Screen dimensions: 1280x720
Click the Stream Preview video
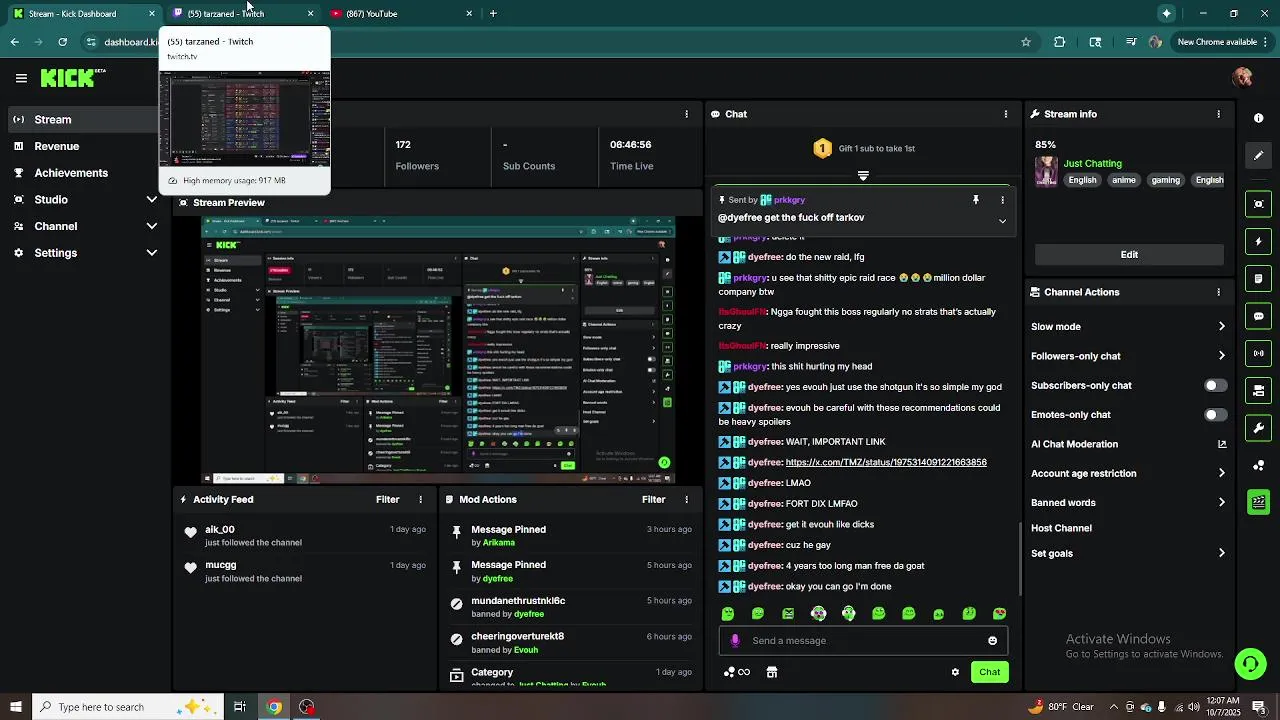click(x=438, y=349)
